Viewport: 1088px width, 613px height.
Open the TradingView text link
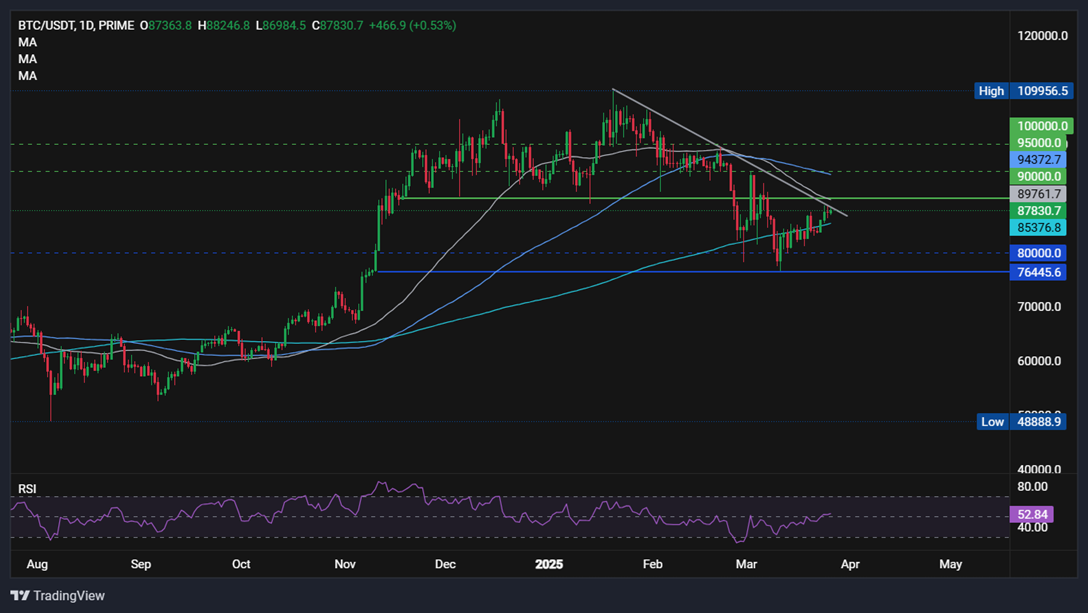pyautogui.click(x=69, y=596)
